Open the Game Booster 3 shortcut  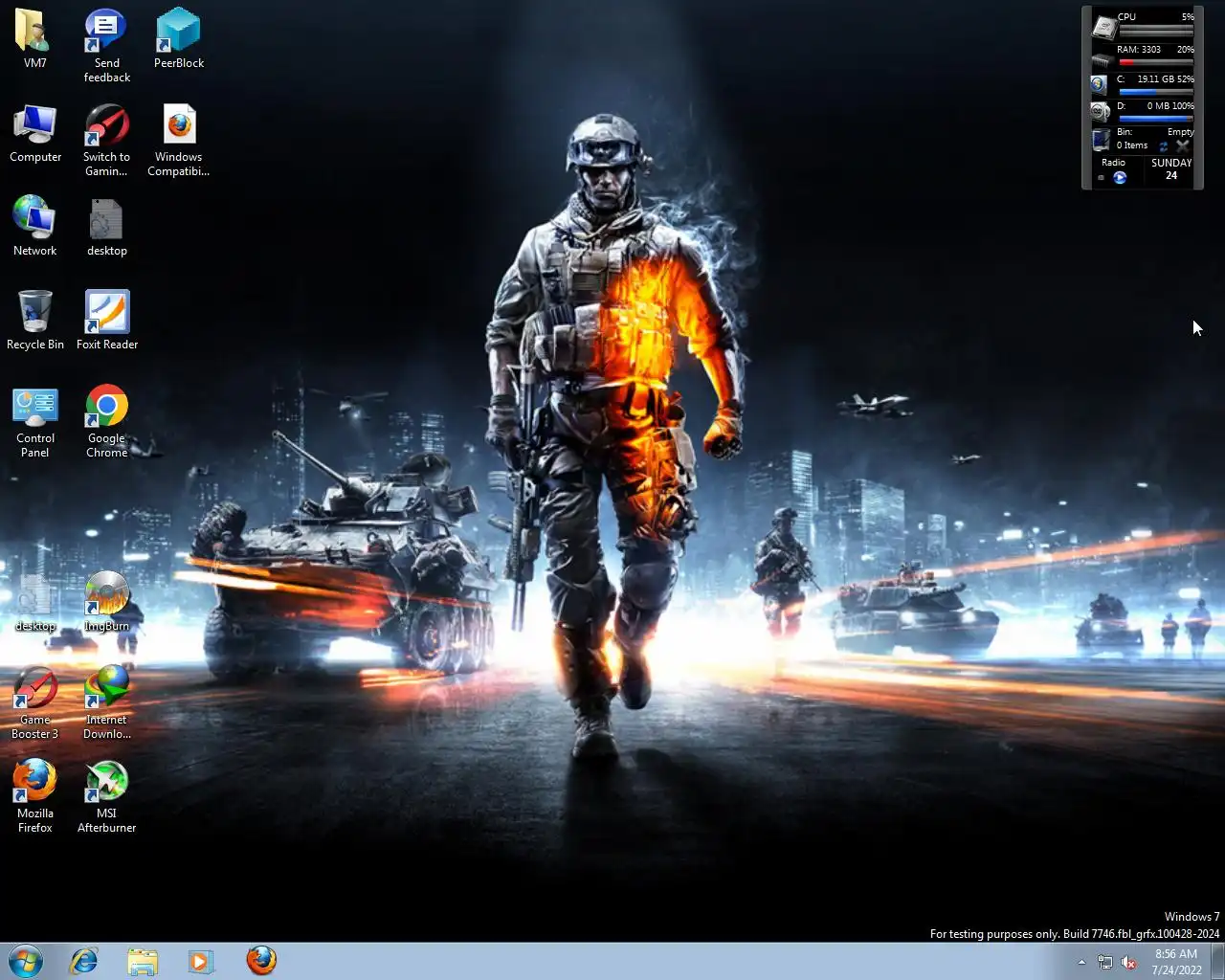click(35, 703)
